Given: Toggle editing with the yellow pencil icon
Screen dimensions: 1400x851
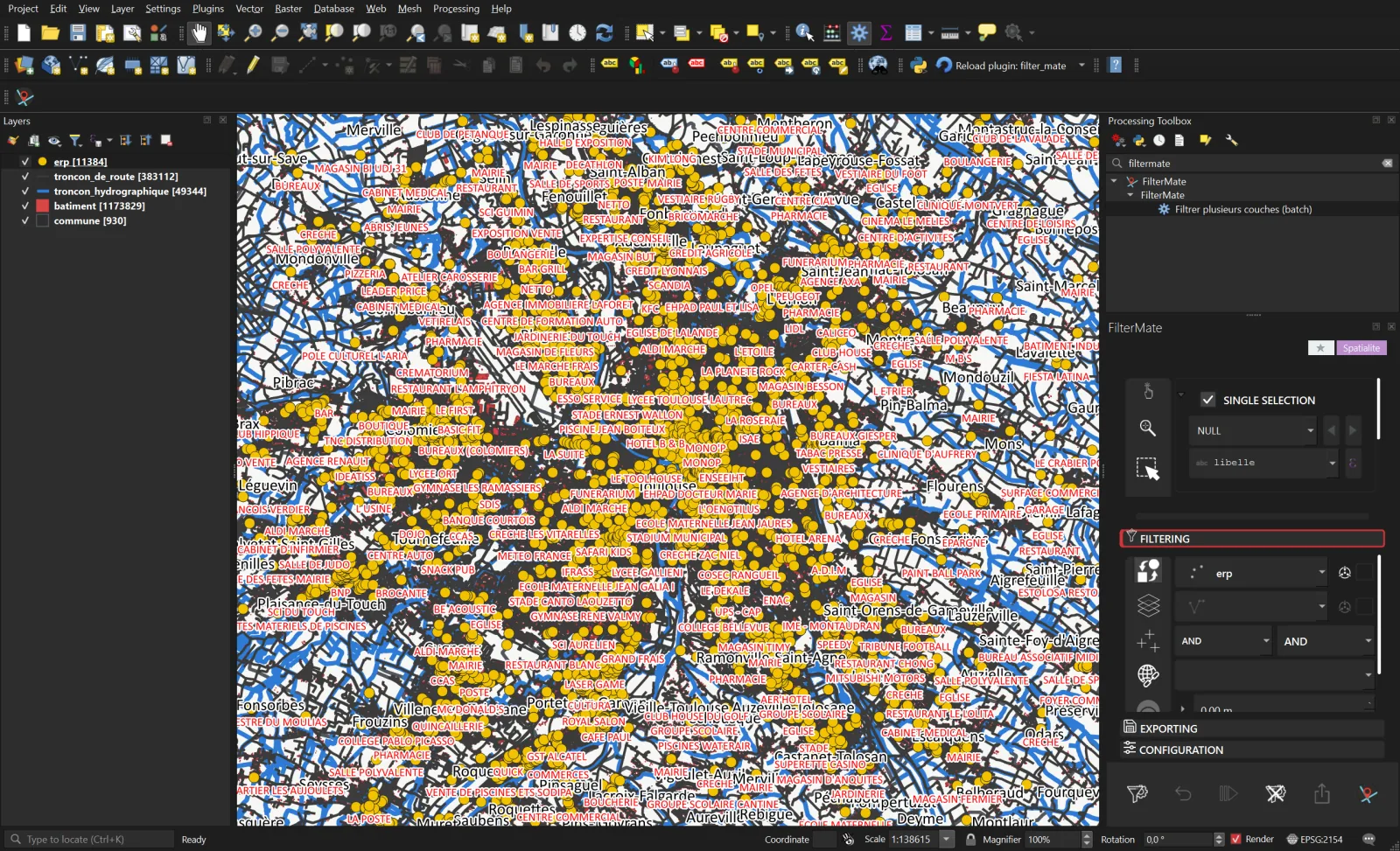Looking at the screenshot, I should tap(253, 66).
